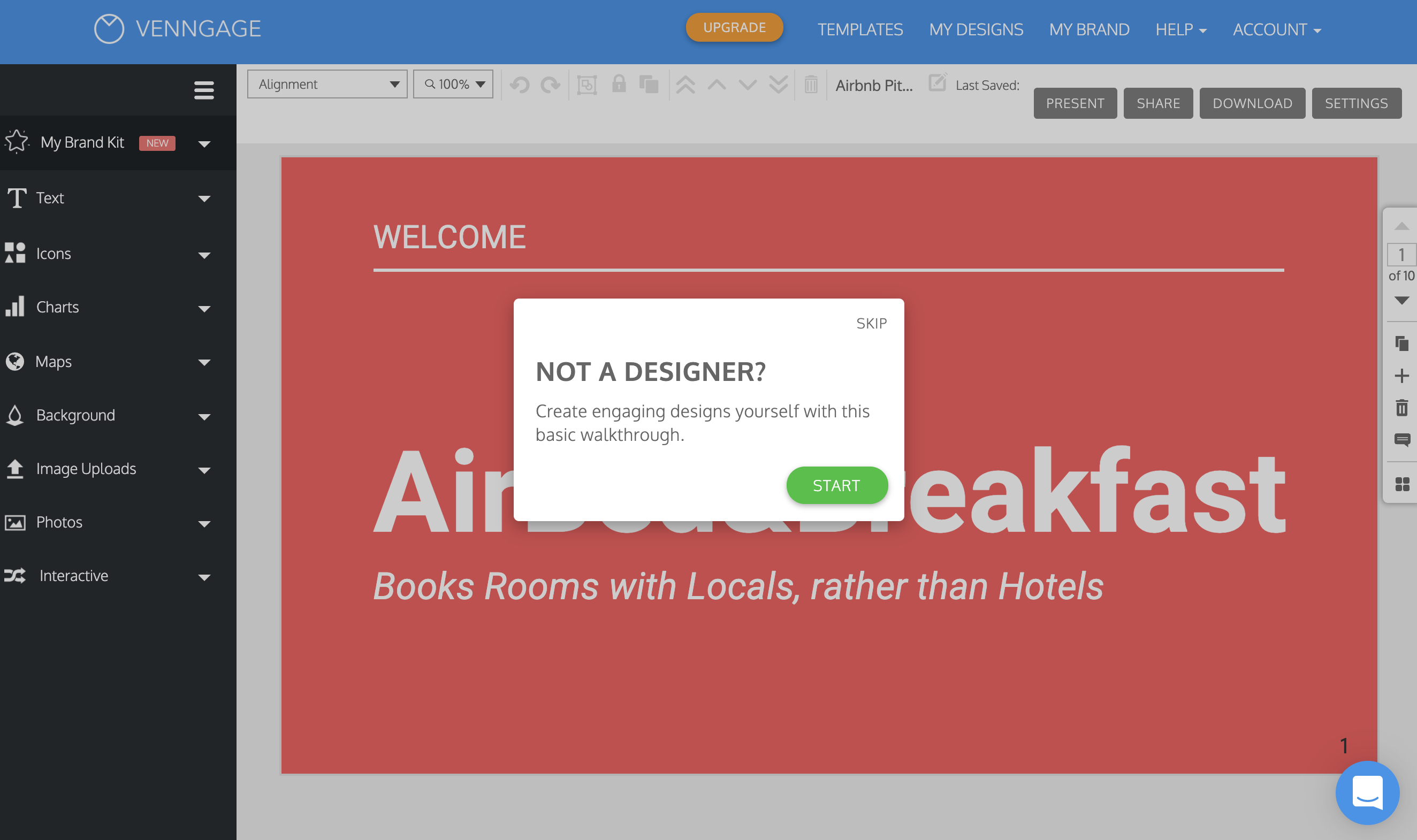
Task: Open the page grid view icon
Action: tap(1401, 484)
